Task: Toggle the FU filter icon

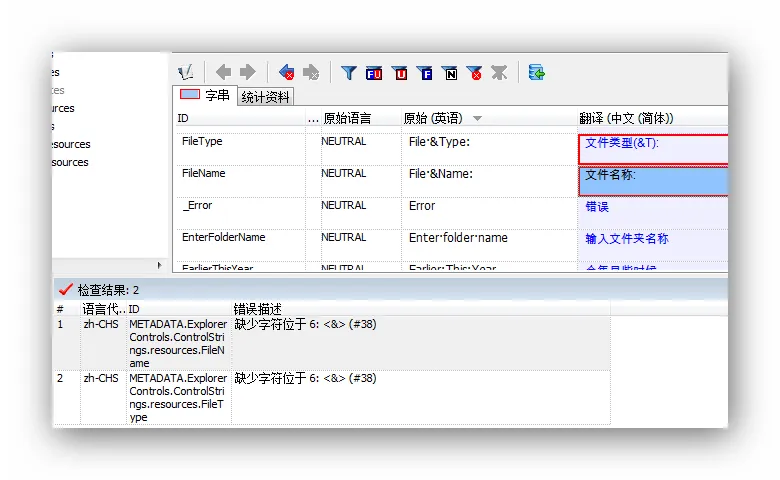Action: click(374, 72)
